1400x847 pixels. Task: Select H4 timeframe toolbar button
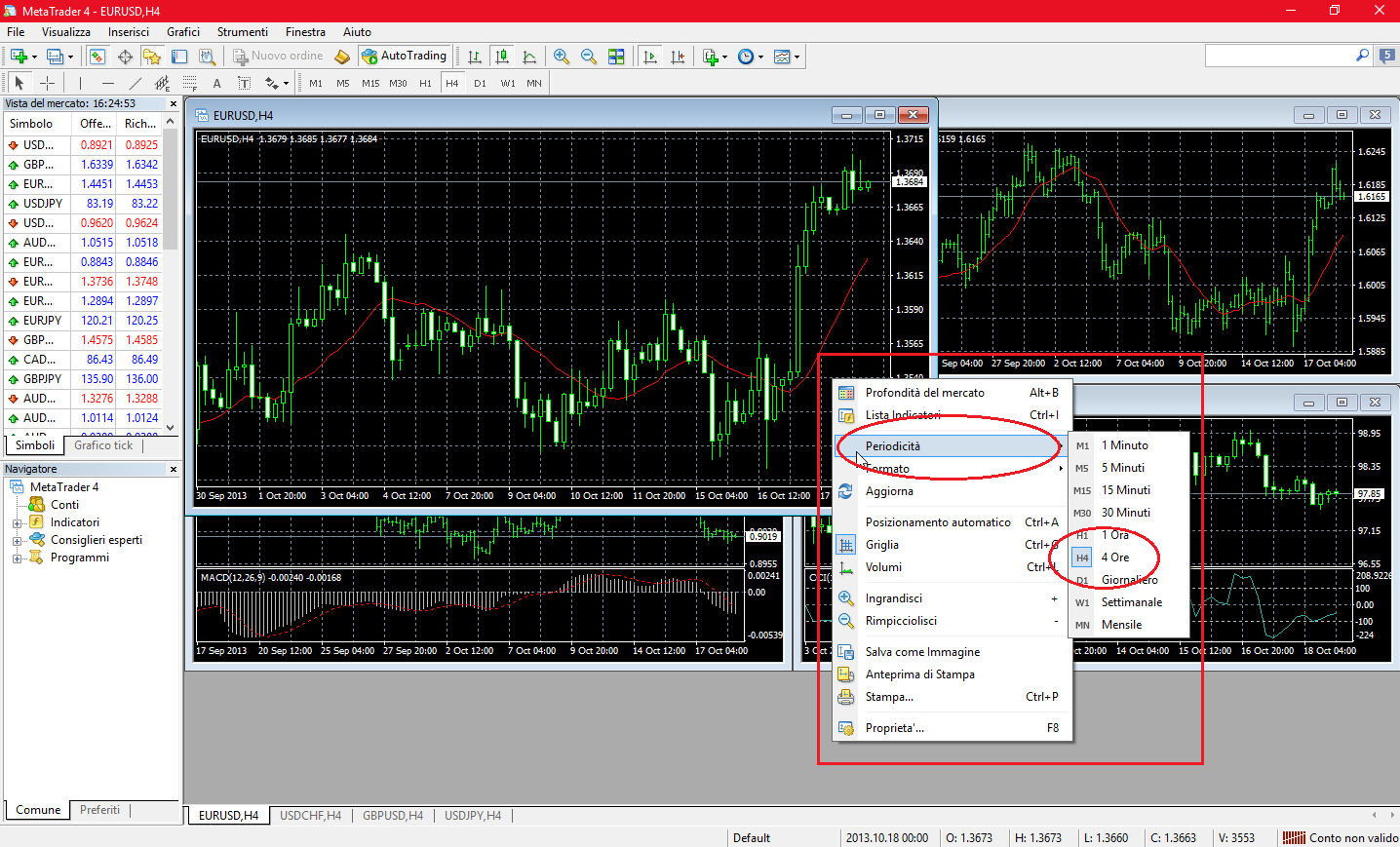452,83
